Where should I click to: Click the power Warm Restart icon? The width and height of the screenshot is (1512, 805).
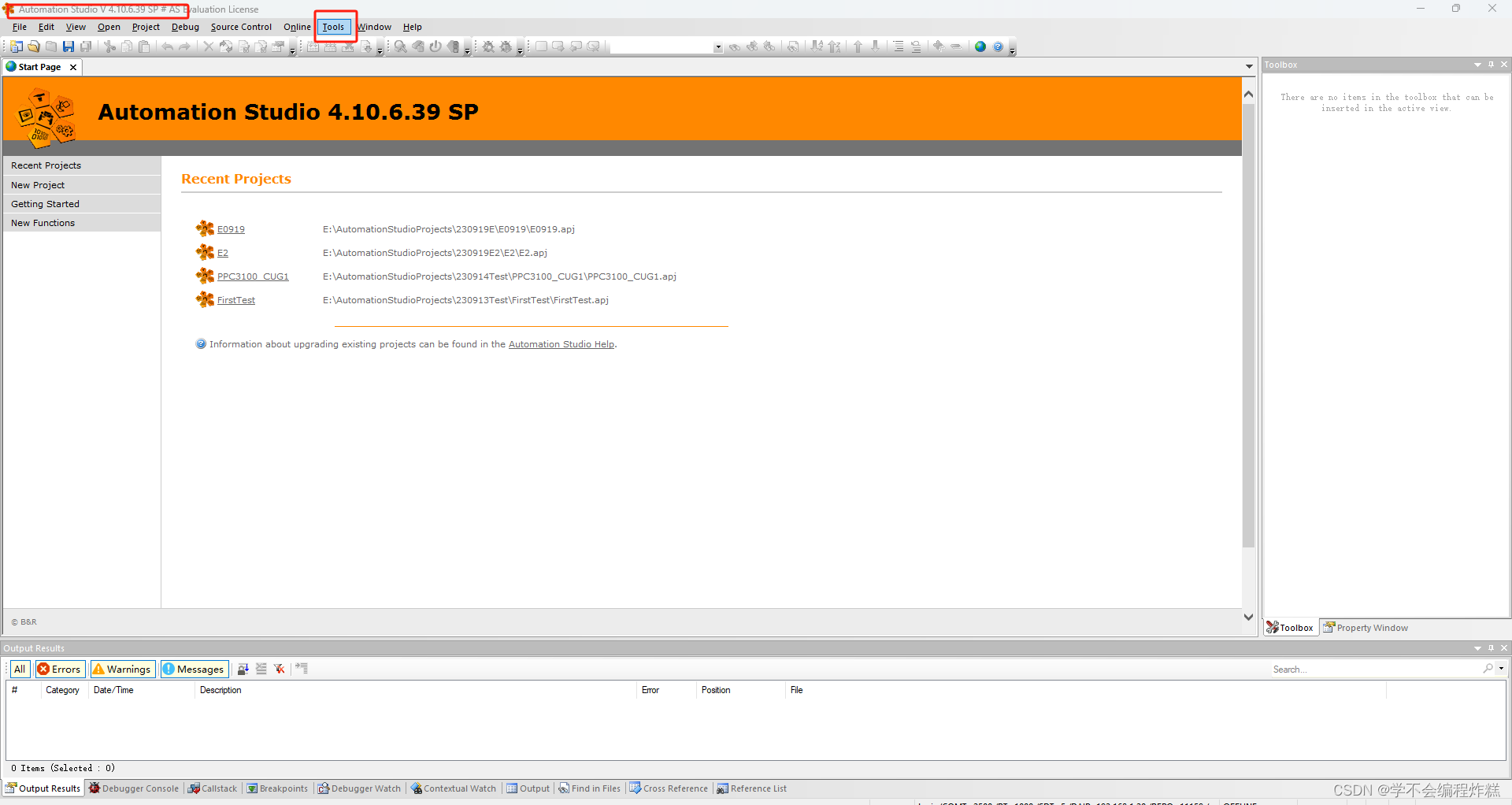click(x=435, y=46)
